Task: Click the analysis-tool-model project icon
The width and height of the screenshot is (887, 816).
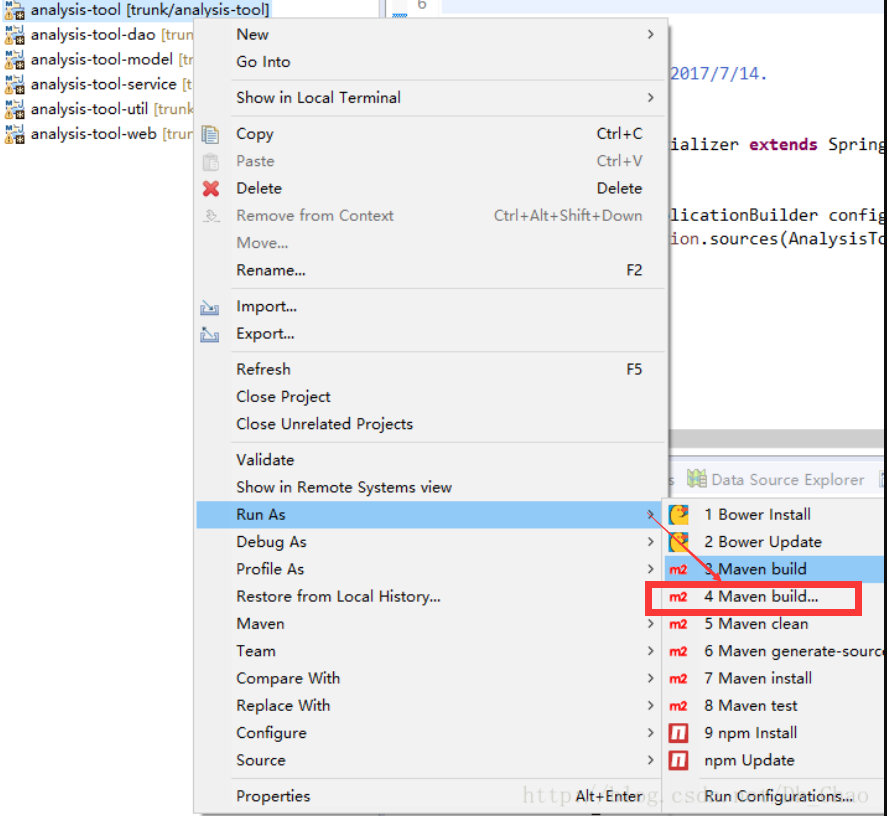Action: click(x=15, y=60)
